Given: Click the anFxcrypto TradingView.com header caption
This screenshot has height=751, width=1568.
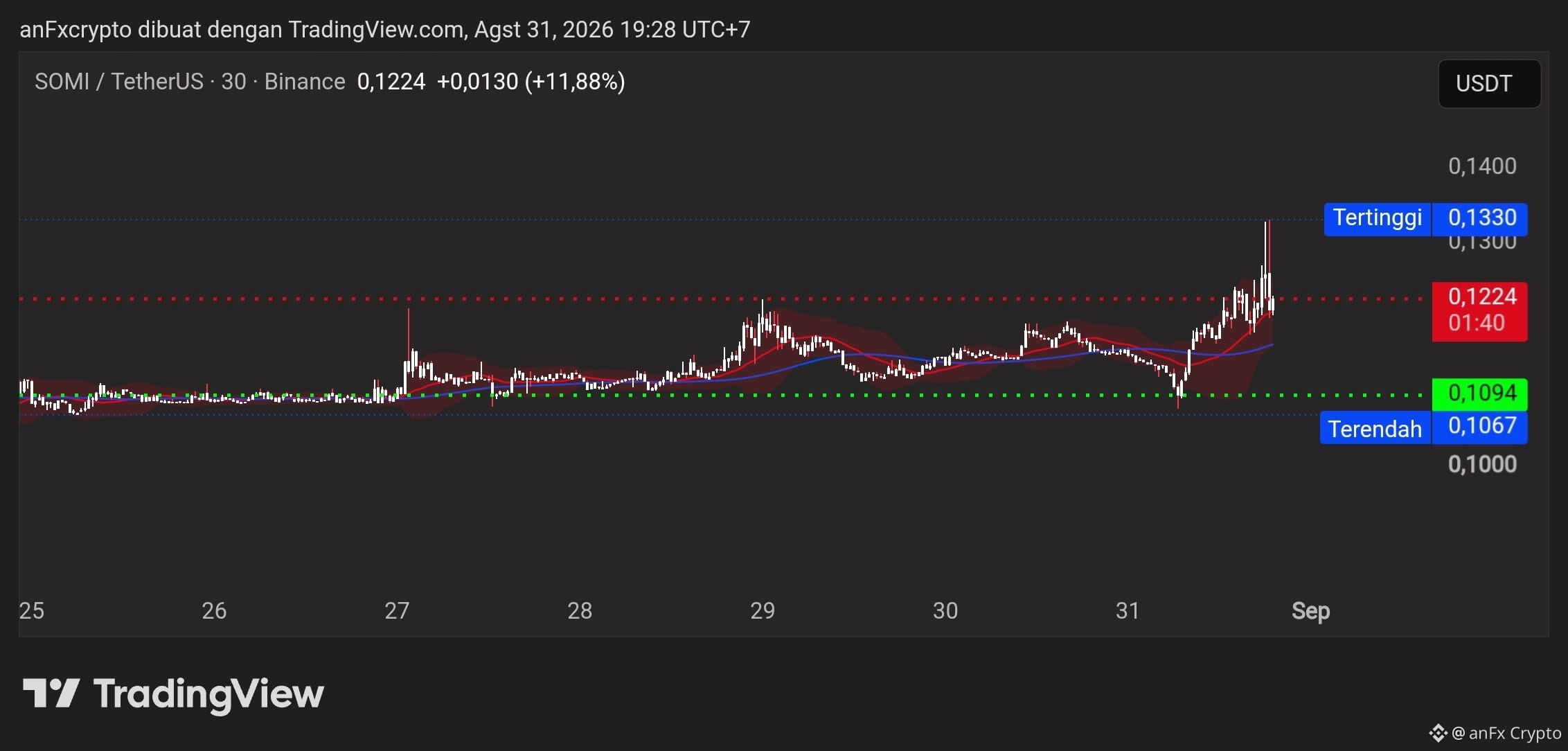Looking at the screenshot, I should tap(385, 30).
